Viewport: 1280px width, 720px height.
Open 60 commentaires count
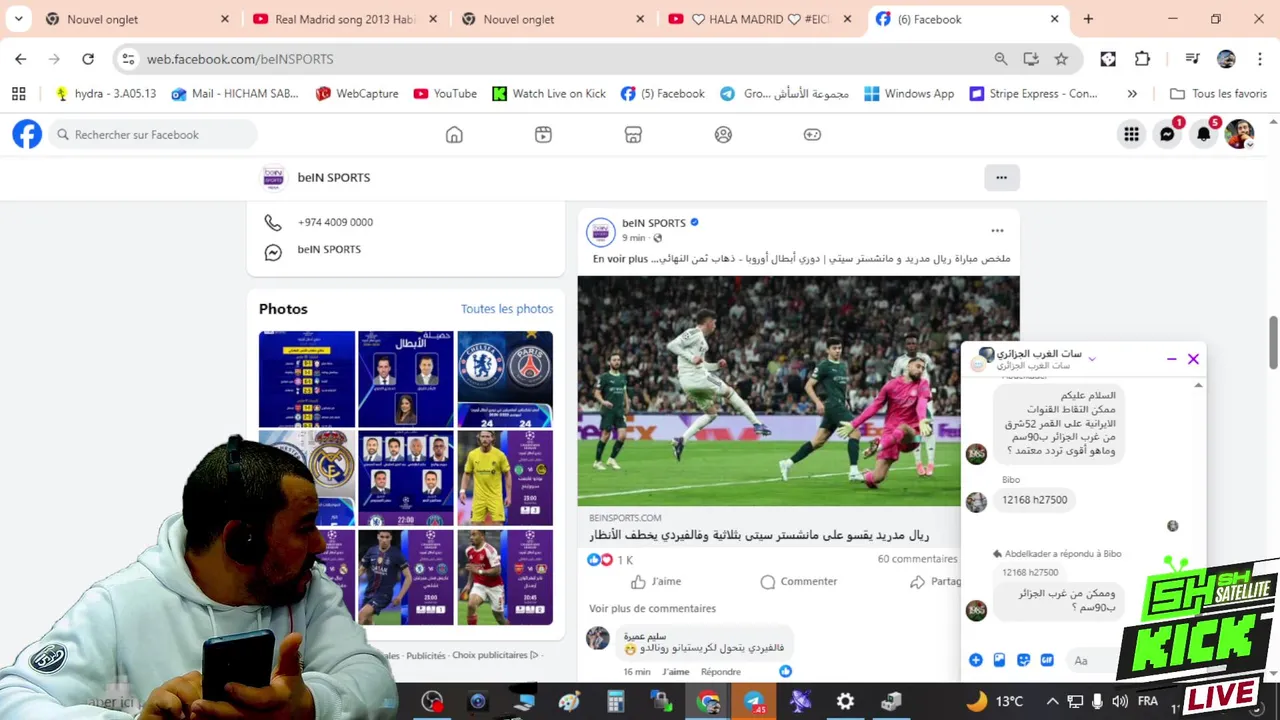[x=917, y=559]
